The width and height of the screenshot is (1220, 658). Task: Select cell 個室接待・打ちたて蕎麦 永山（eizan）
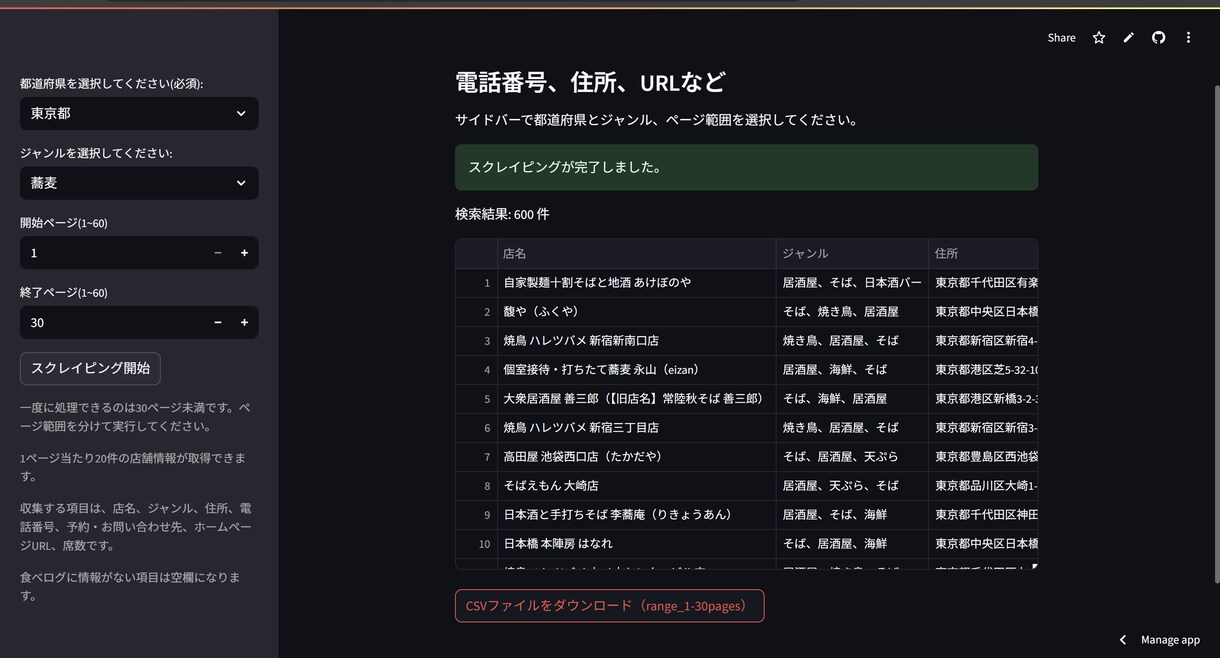click(x=636, y=370)
